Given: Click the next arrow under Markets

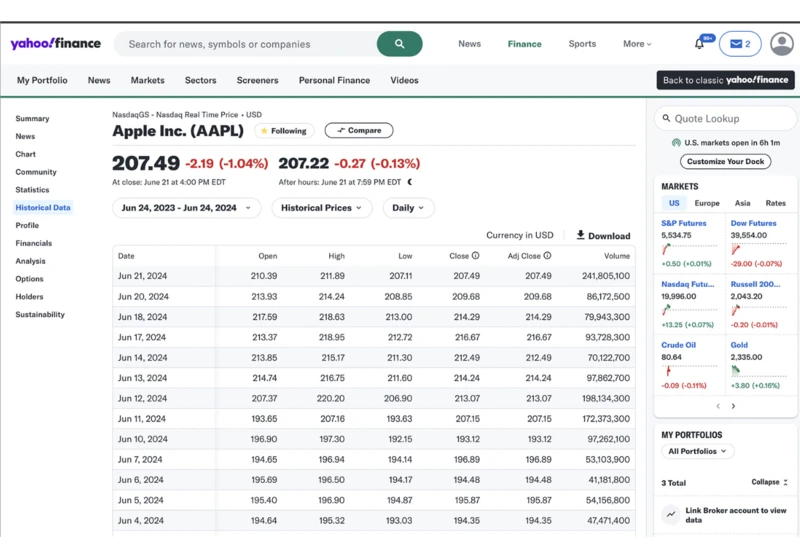Looking at the screenshot, I should (733, 406).
